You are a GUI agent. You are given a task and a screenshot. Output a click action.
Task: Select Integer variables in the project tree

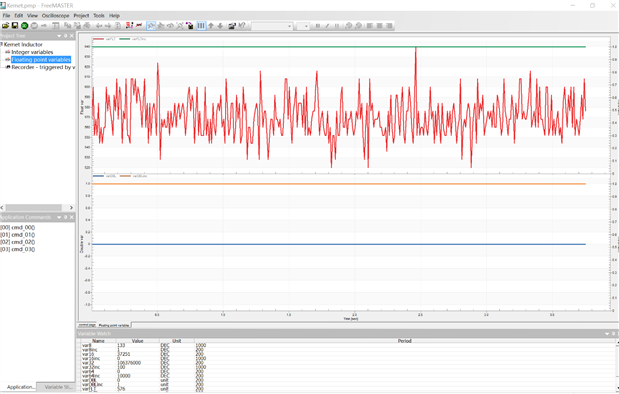pos(32,52)
